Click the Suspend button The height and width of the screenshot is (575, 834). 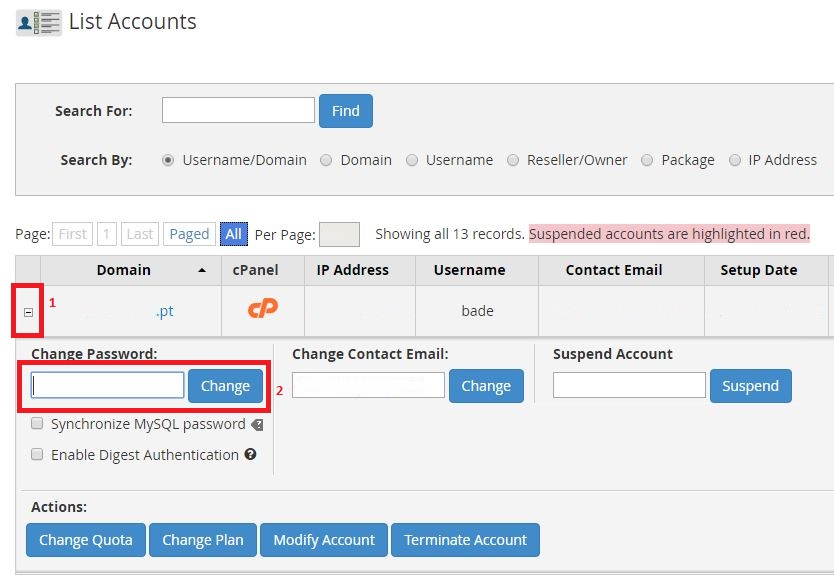[x=750, y=386]
